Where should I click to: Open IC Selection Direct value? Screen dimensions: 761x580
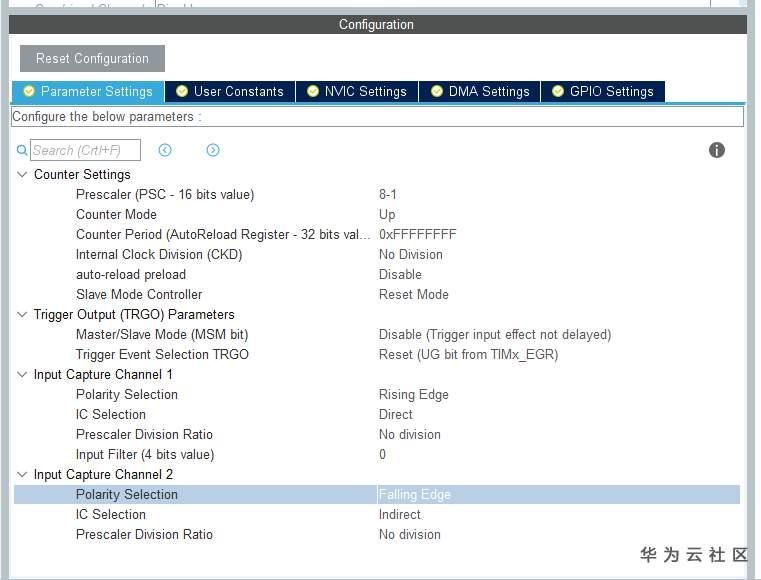(x=396, y=414)
